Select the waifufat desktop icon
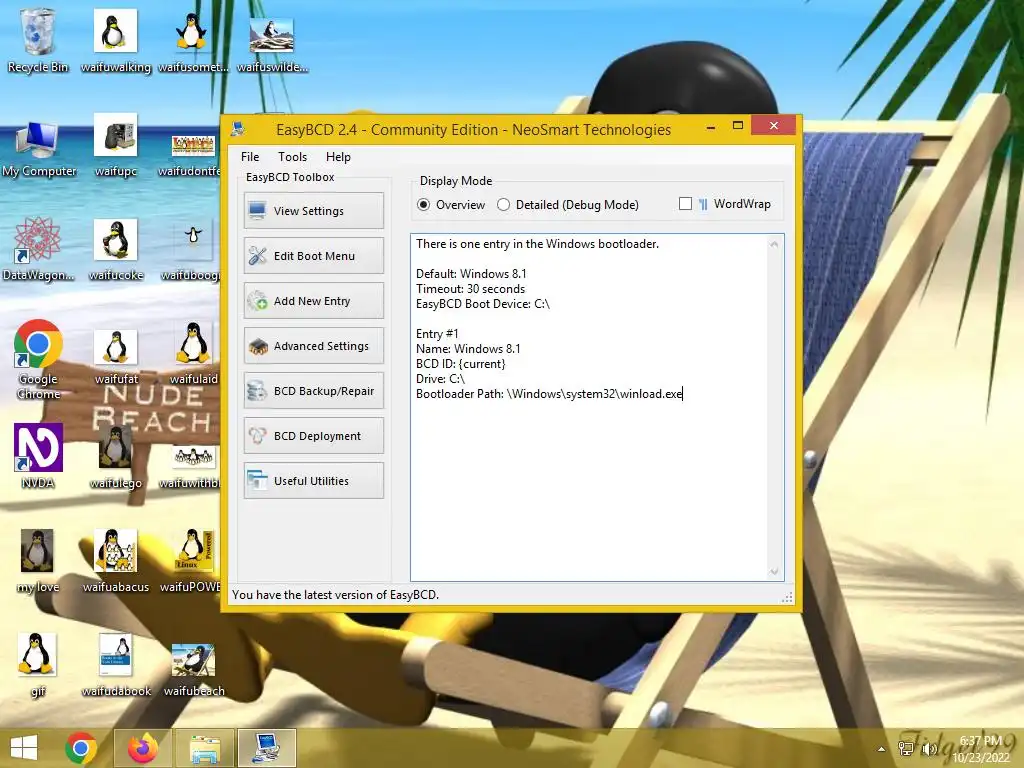This screenshot has height=768, width=1024. 116,357
